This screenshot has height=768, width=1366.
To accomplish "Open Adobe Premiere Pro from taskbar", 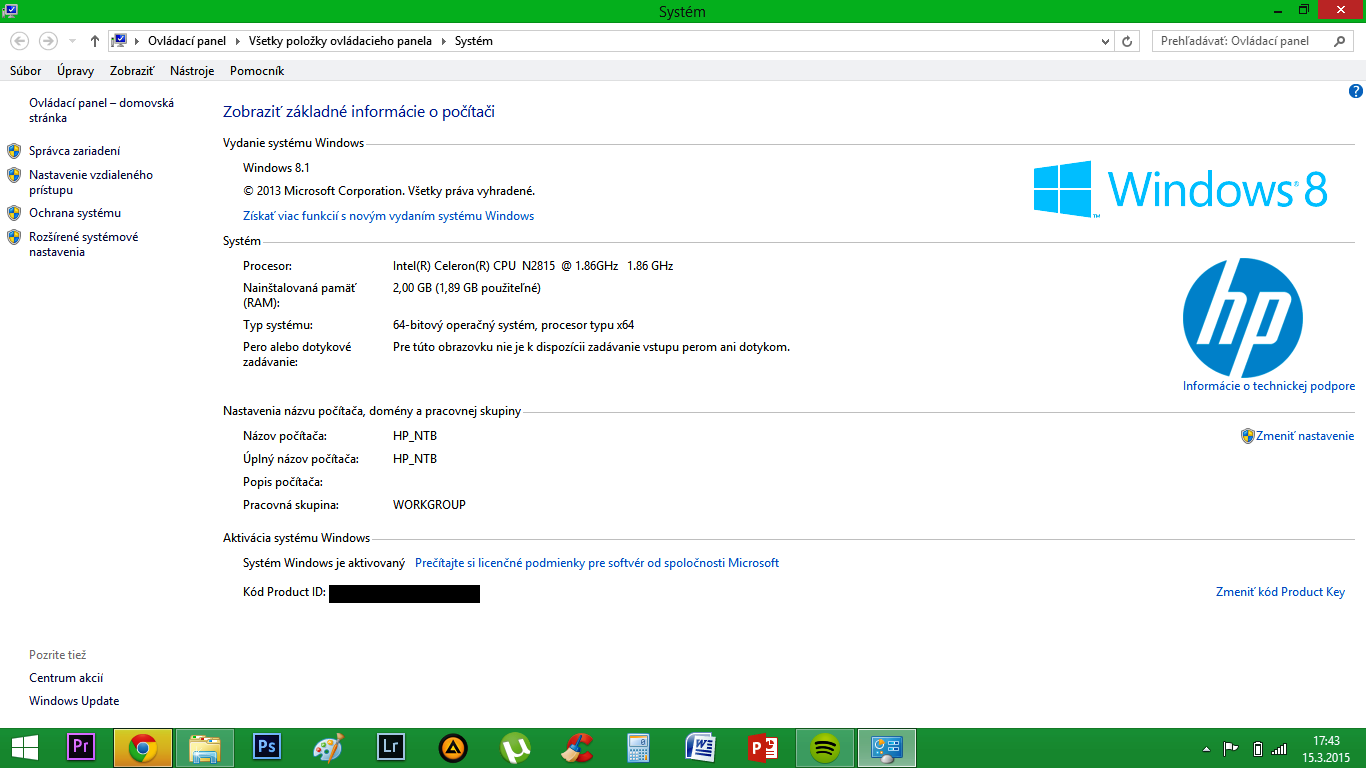I will coord(80,747).
